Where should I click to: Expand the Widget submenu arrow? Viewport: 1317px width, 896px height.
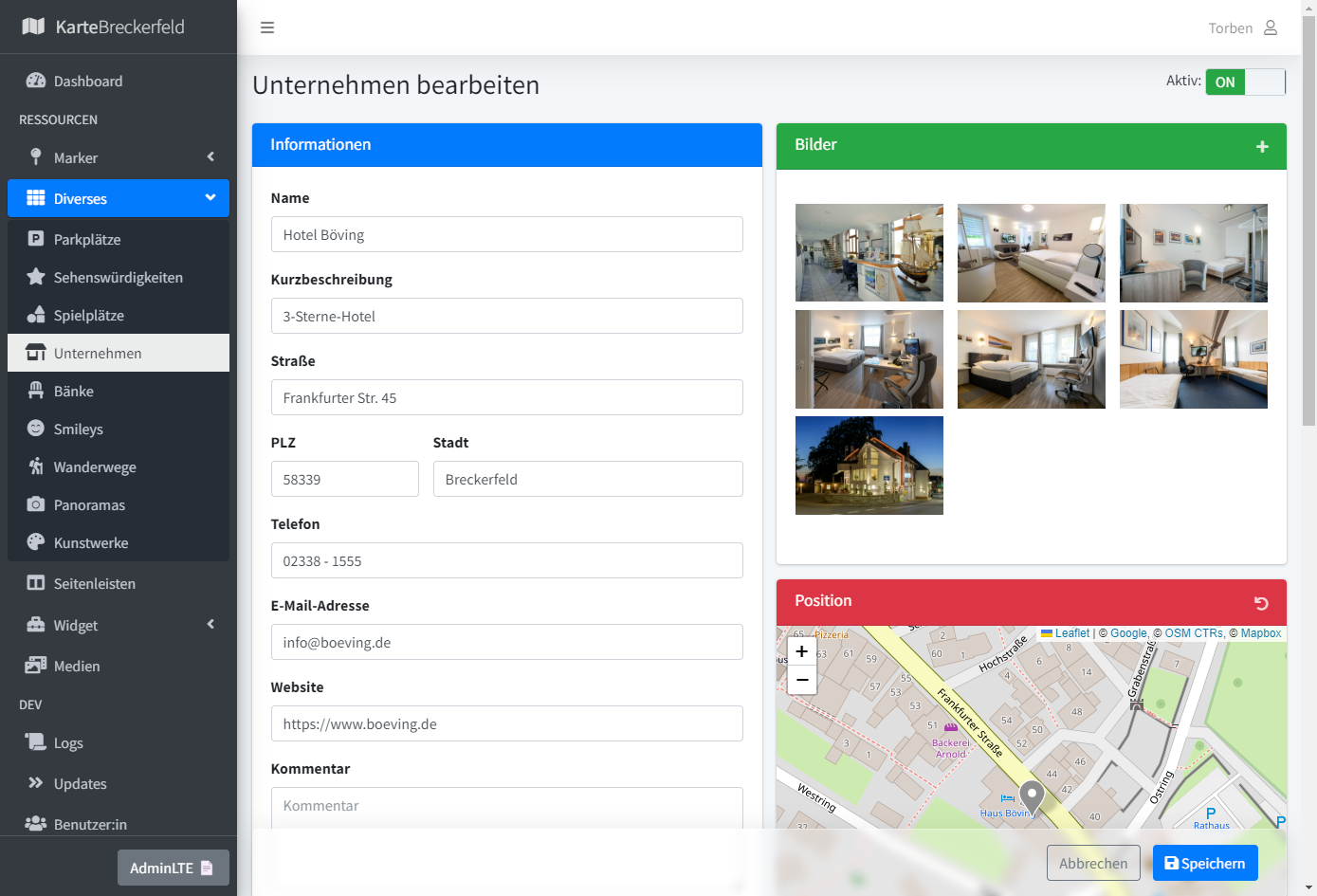[x=210, y=625]
